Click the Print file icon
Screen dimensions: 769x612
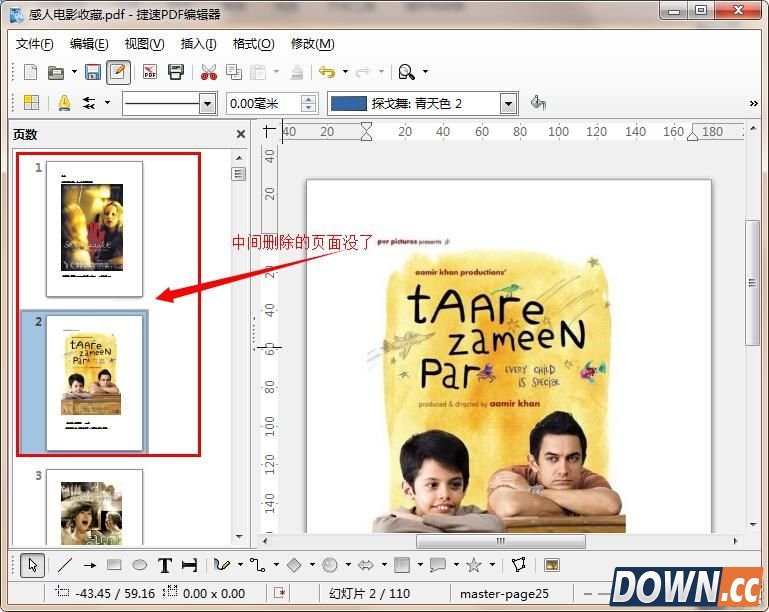[x=176, y=72]
